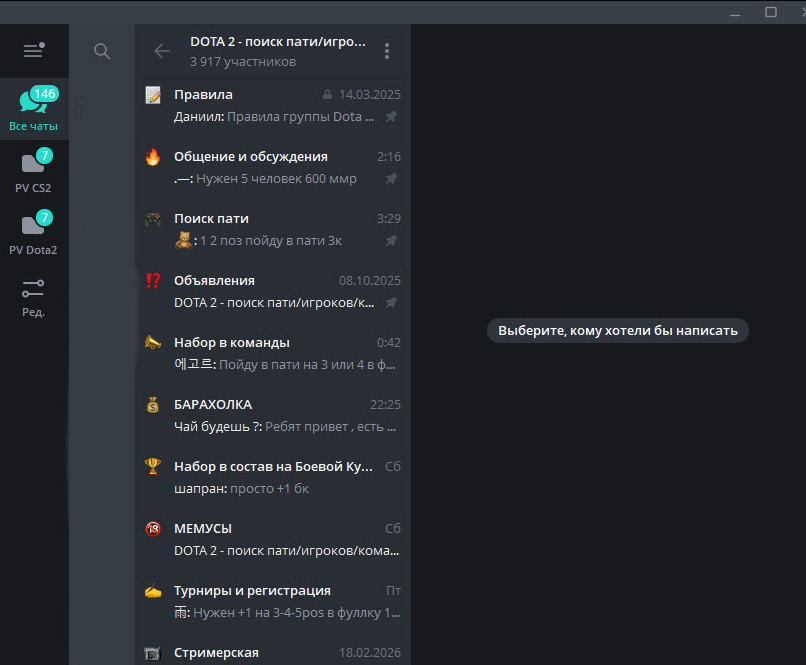Click the time 22:25 on БАРАХОЛКА

coord(385,405)
